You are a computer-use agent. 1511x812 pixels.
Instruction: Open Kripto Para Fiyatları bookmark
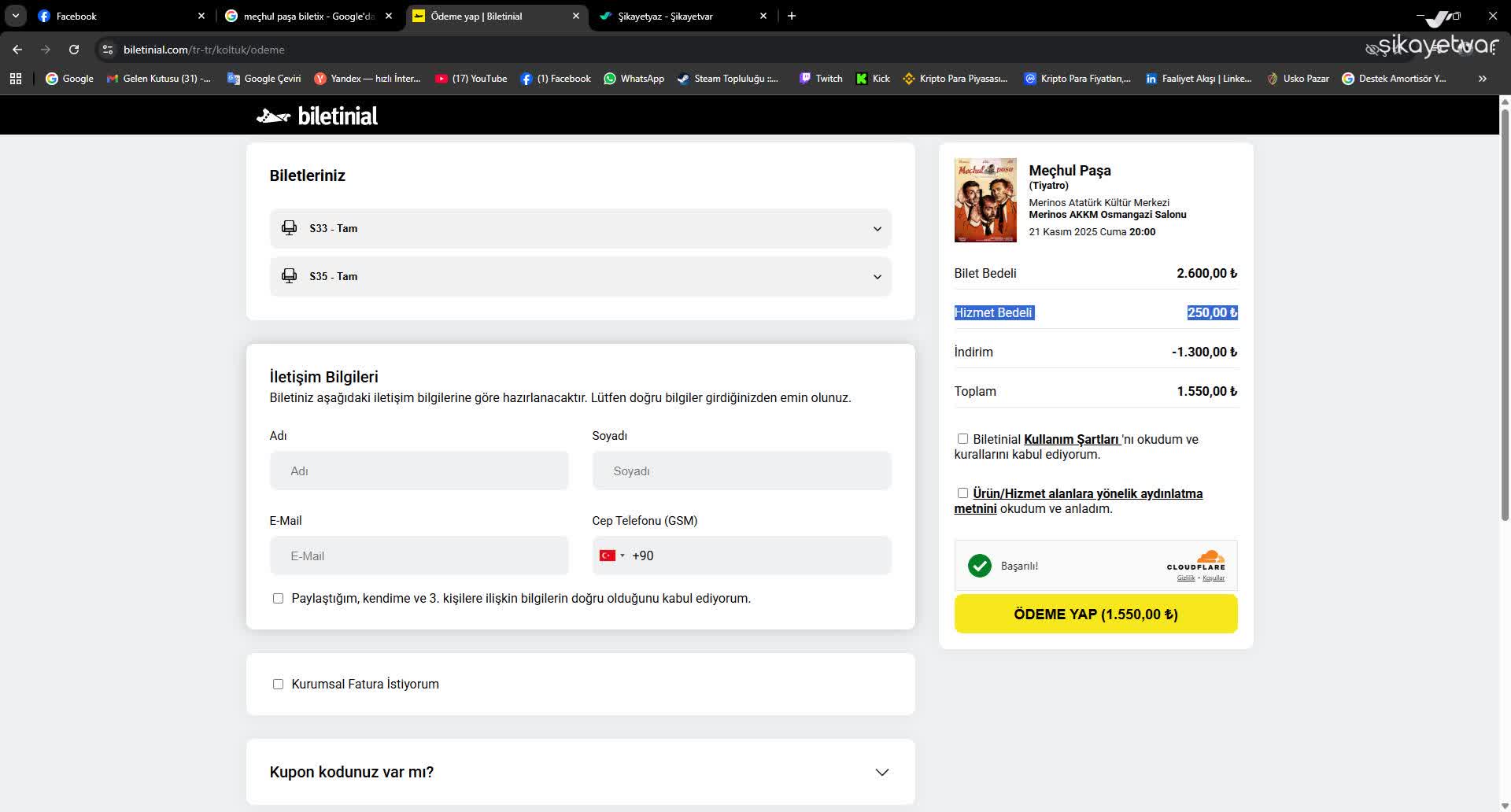tap(1077, 79)
